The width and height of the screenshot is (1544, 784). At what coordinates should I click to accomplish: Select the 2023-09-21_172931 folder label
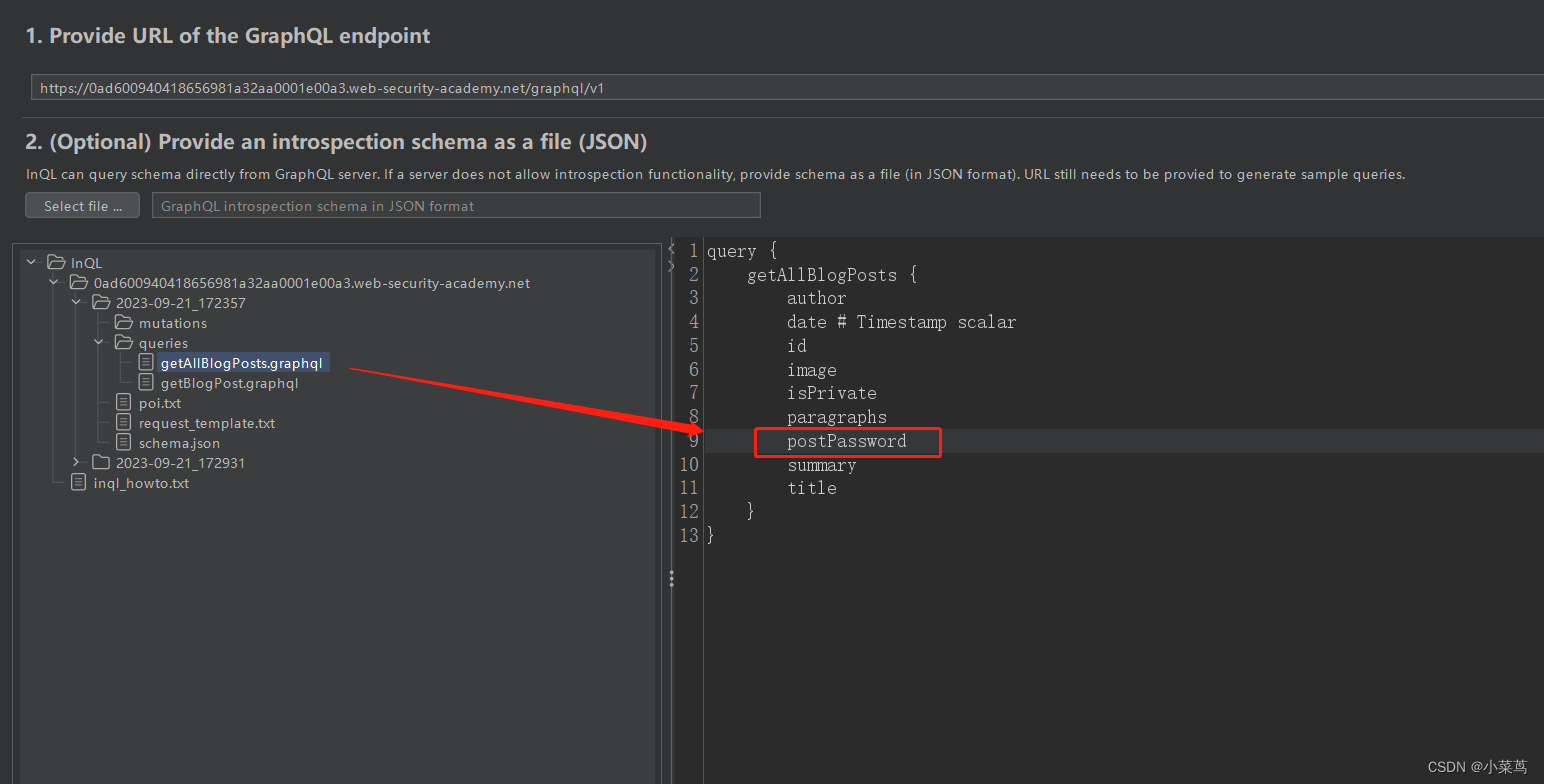(180, 463)
